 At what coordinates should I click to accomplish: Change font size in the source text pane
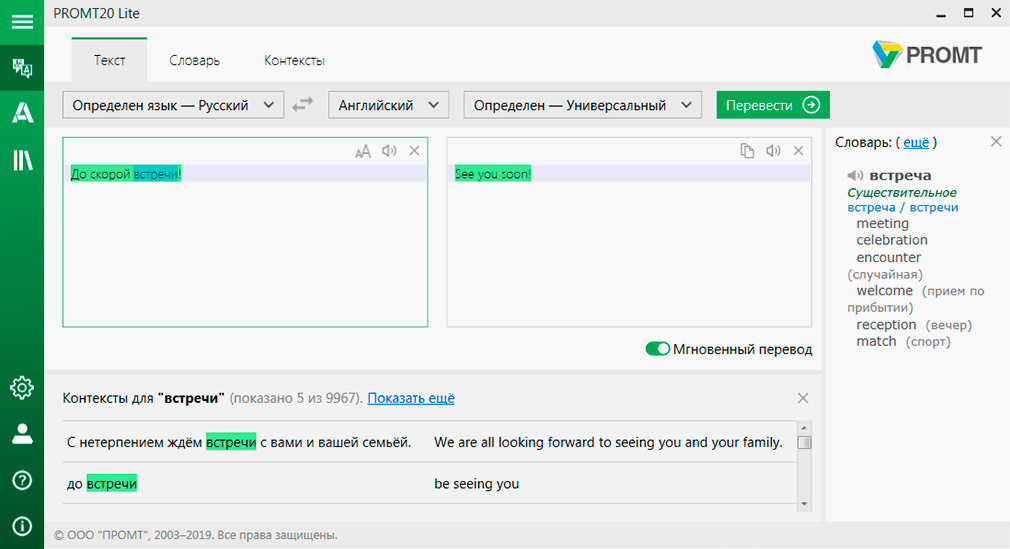[363, 151]
